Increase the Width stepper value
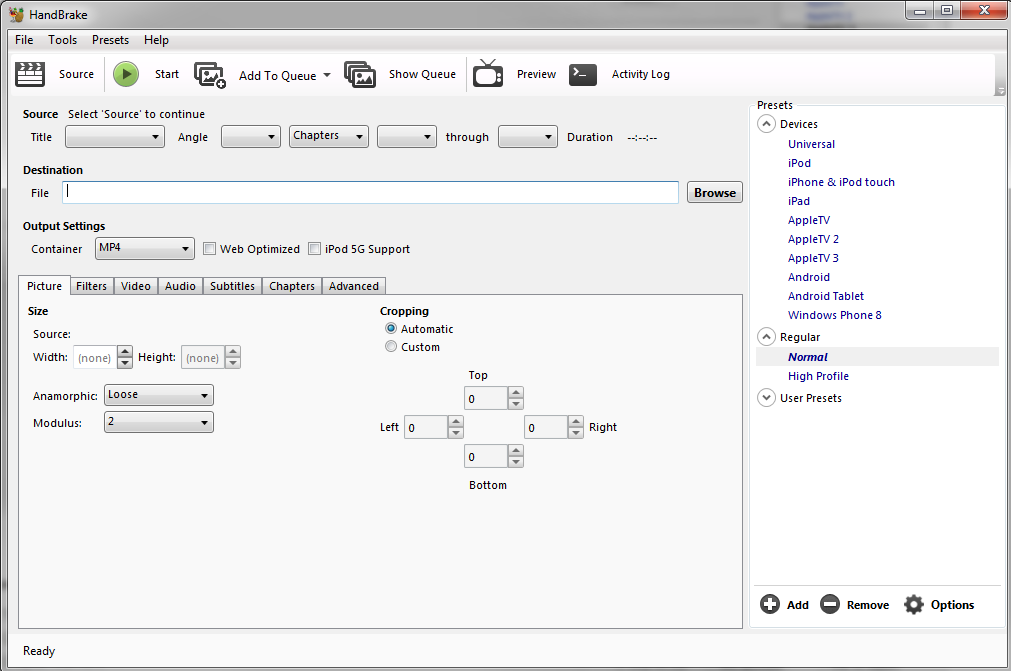The image size is (1011, 671). coord(125,352)
